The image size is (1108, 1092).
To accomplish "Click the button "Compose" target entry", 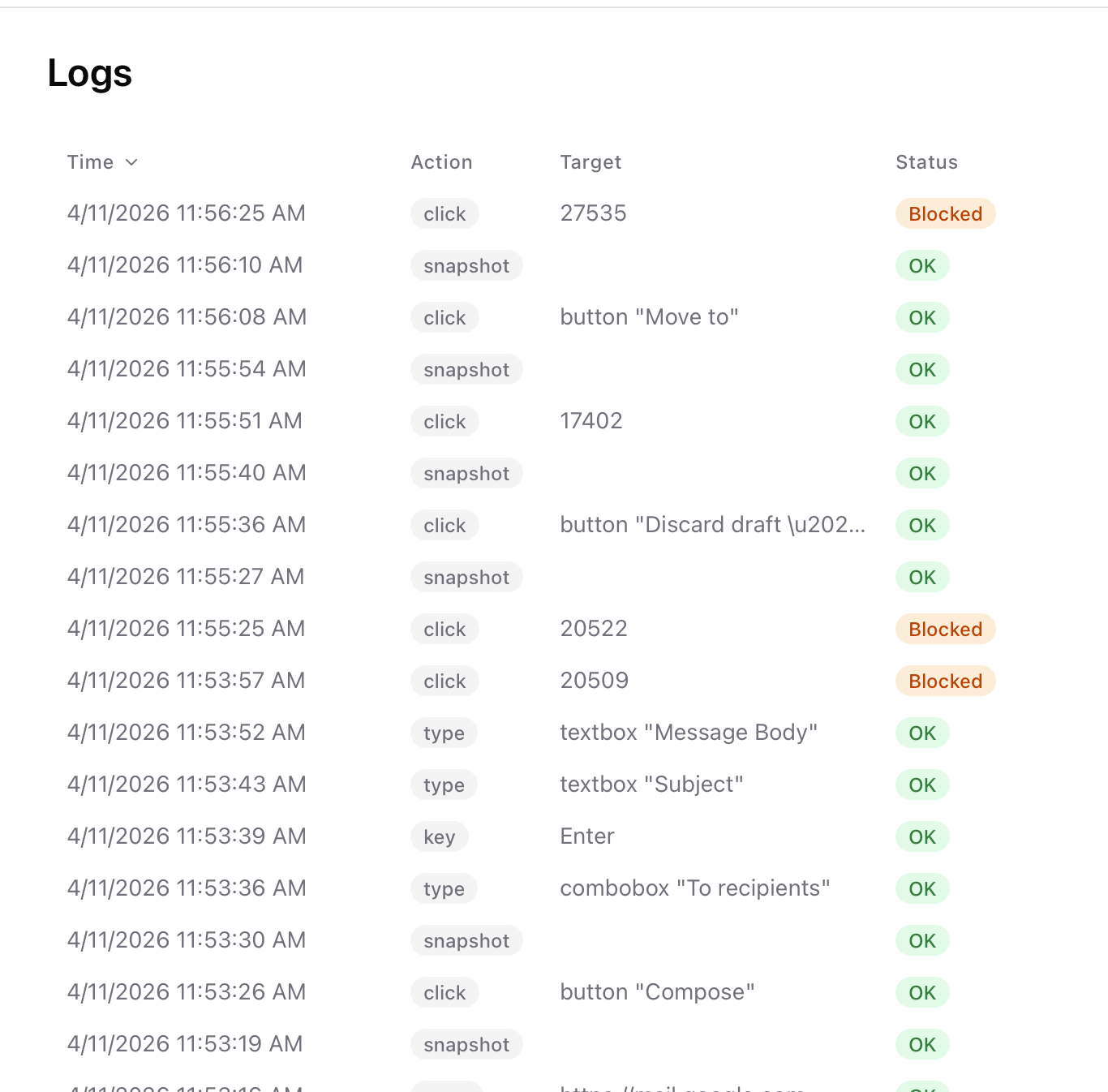I will pos(657,991).
